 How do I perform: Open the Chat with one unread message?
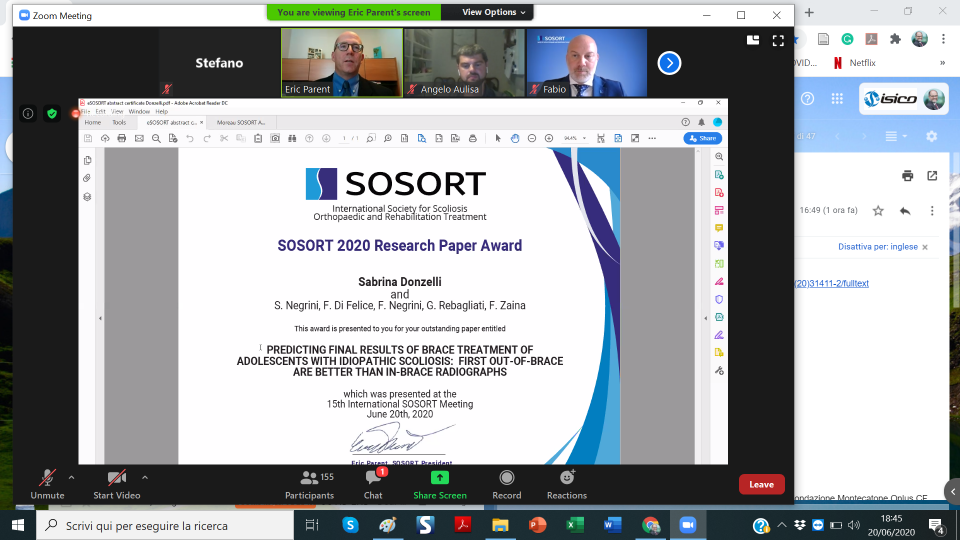373,484
